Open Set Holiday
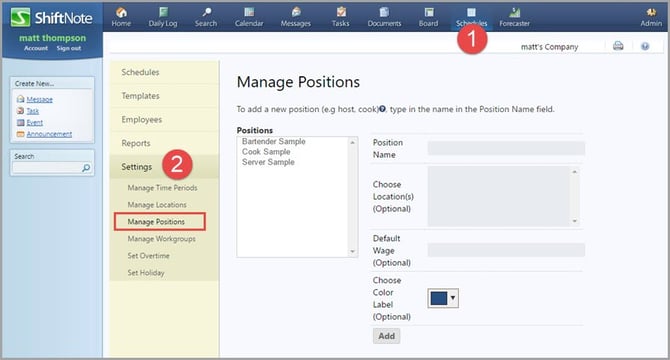Screen dimensions: 670x360 click(x=146, y=272)
